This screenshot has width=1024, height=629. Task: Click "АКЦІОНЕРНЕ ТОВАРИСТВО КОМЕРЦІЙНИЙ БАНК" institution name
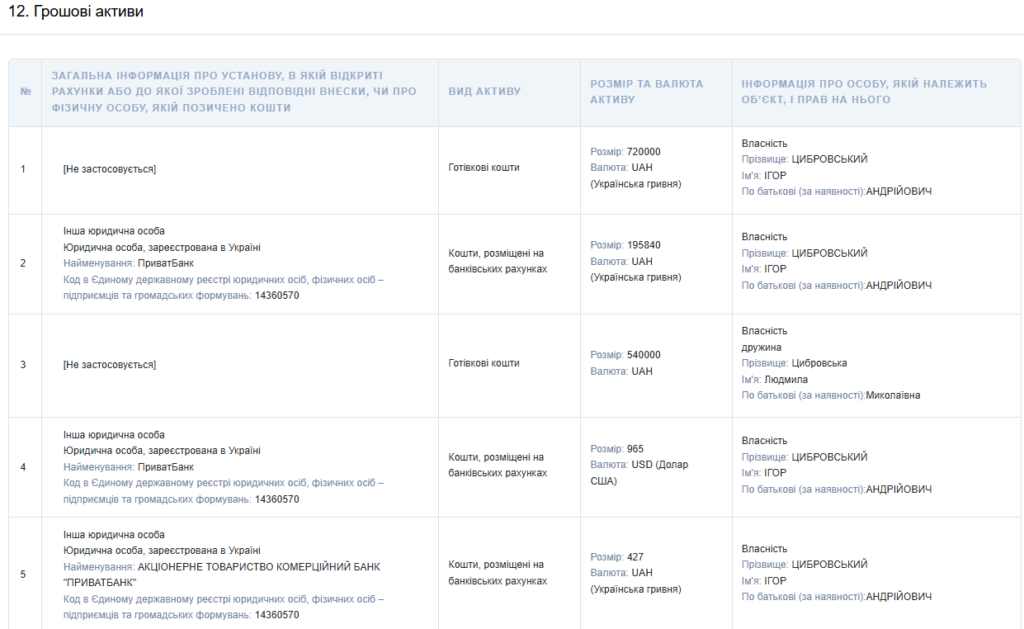[258, 567]
